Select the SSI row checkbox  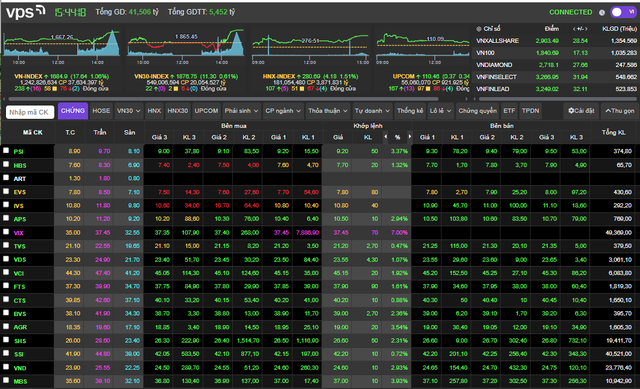pyautogui.click(x=6, y=353)
